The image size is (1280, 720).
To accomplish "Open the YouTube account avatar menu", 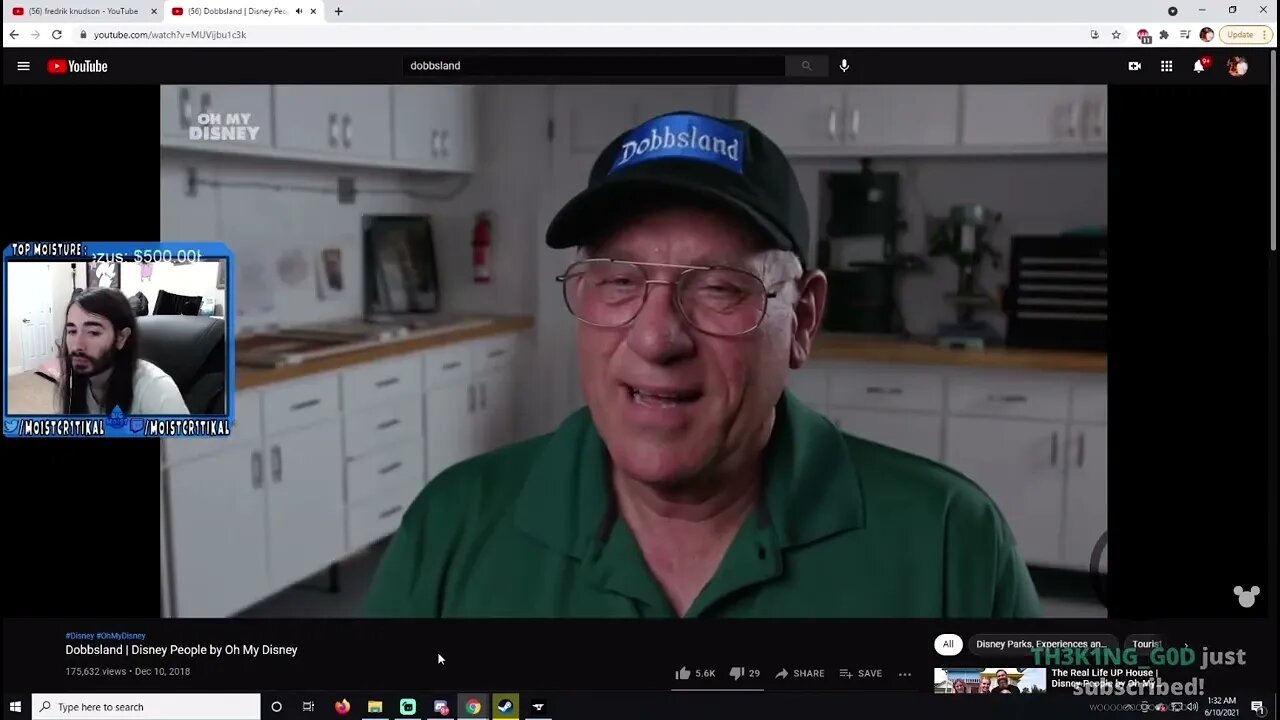I will point(1238,66).
